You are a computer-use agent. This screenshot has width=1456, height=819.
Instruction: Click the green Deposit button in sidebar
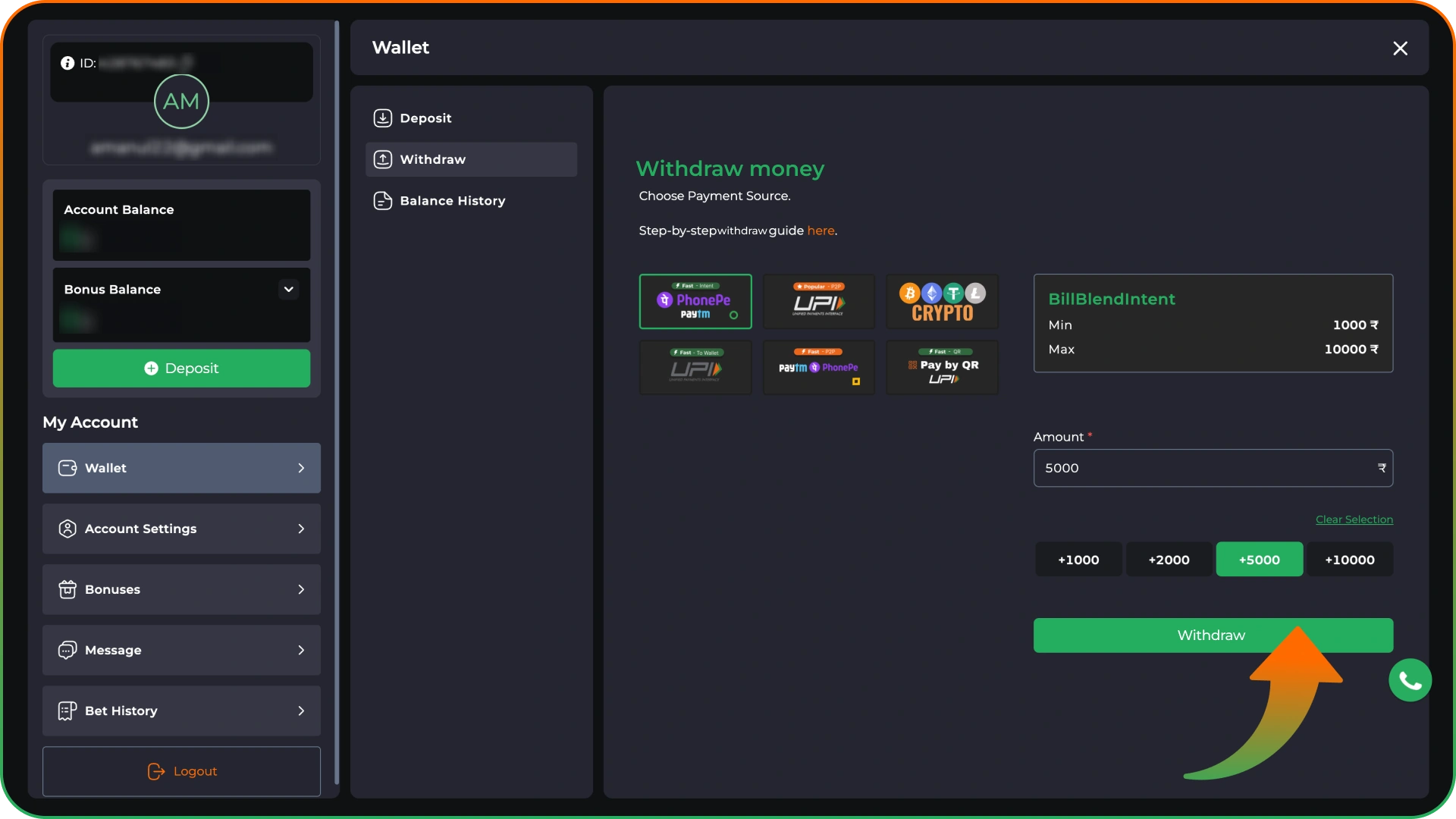[x=181, y=368]
